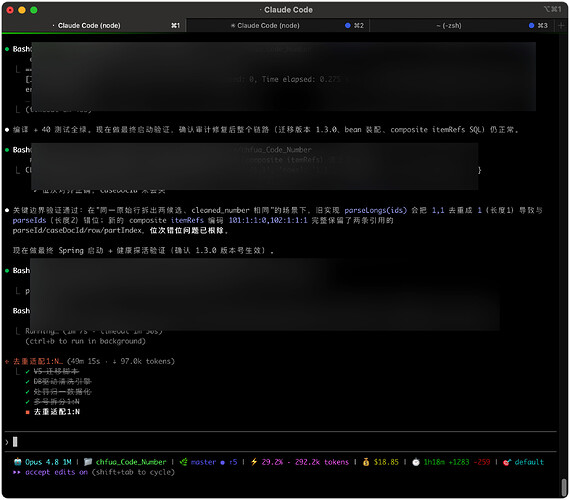
Task: Click the clock icon before 1h18m
Action: (416, 462)
